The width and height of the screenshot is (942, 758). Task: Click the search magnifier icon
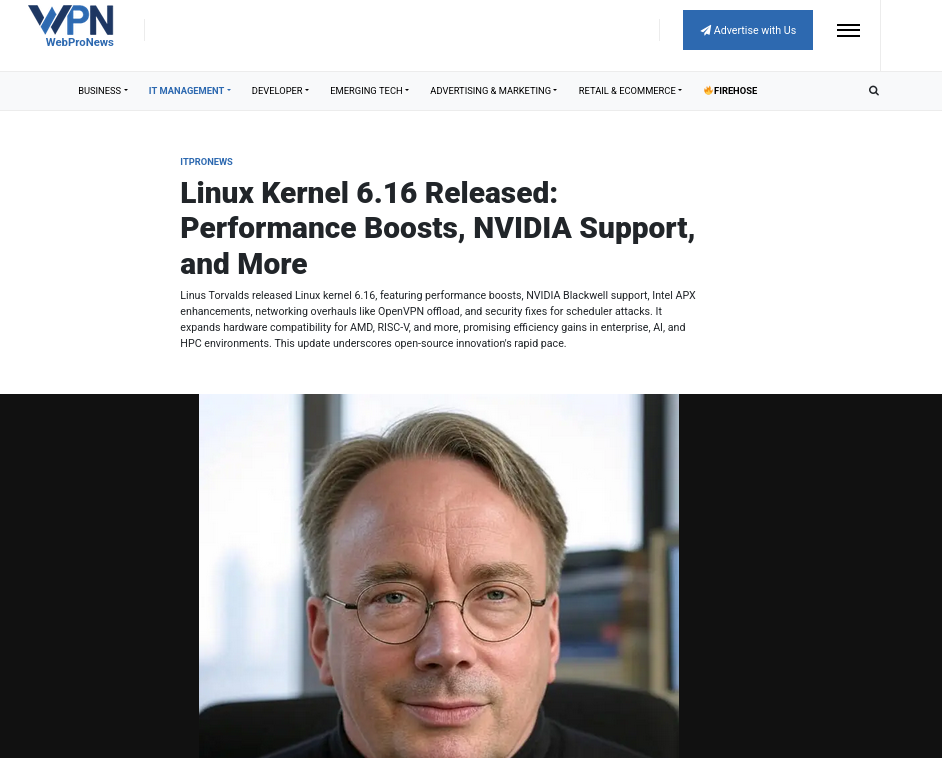pyautogui.click(x=874, y=91)
